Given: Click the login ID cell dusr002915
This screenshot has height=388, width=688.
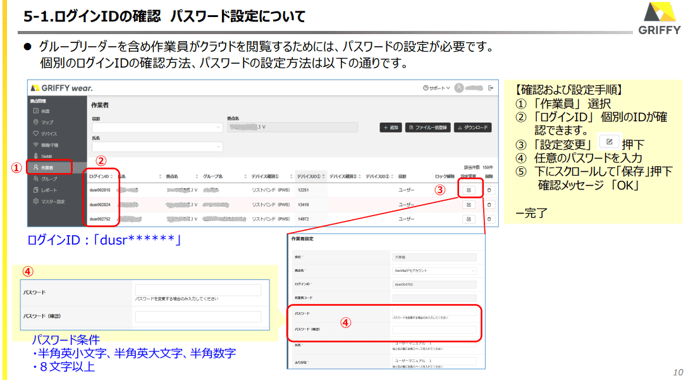Looking at the screenshot, I should tap(100, 190).
